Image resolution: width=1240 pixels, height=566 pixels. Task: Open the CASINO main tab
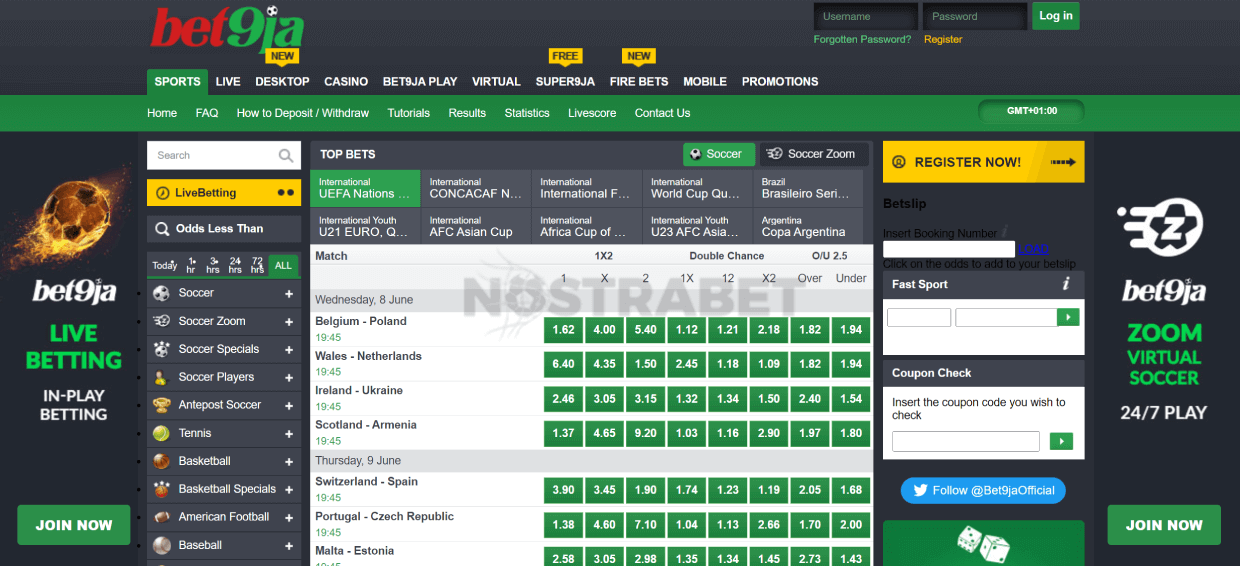(x=346, y=82)
